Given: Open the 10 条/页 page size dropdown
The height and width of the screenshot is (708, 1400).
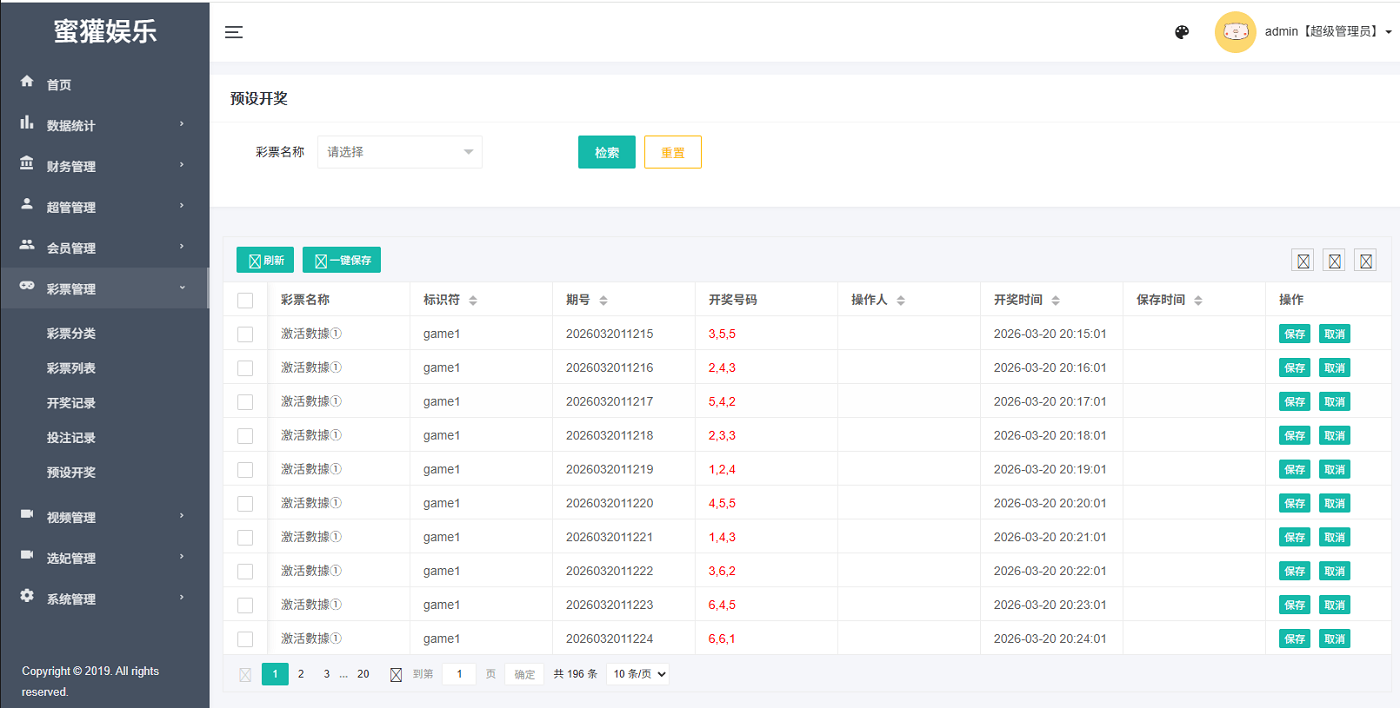Looking at the screenshot, I should point(637,674).
